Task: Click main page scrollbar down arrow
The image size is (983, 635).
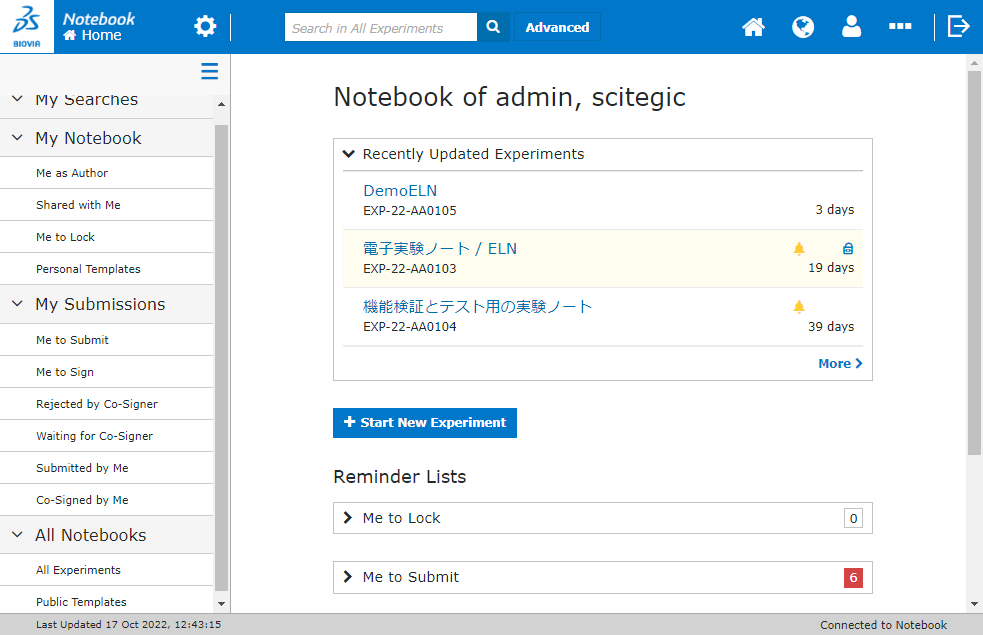Action: click(x=974, y=604)
